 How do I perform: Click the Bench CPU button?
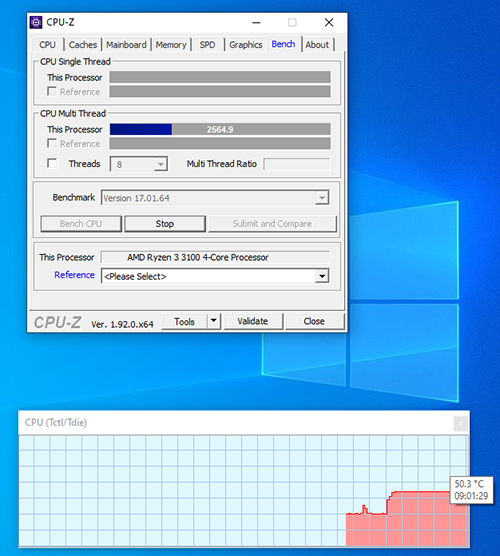[x=81, y=224]
